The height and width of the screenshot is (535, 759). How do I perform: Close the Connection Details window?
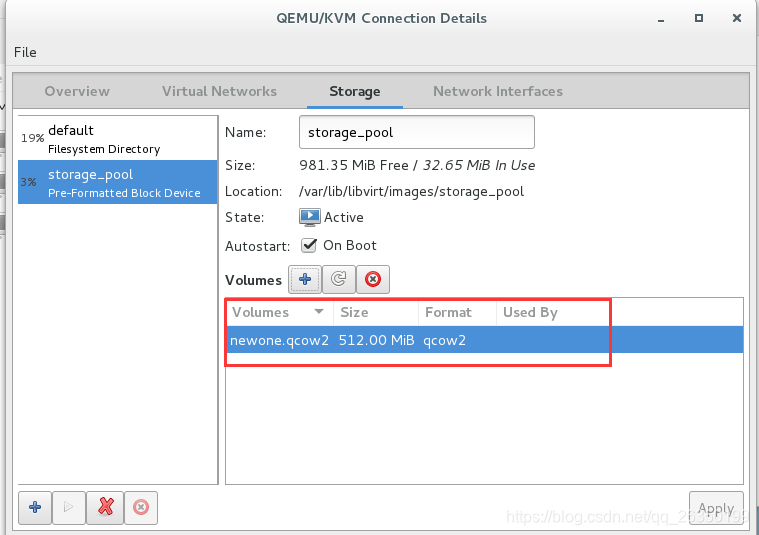coord(737,18)
